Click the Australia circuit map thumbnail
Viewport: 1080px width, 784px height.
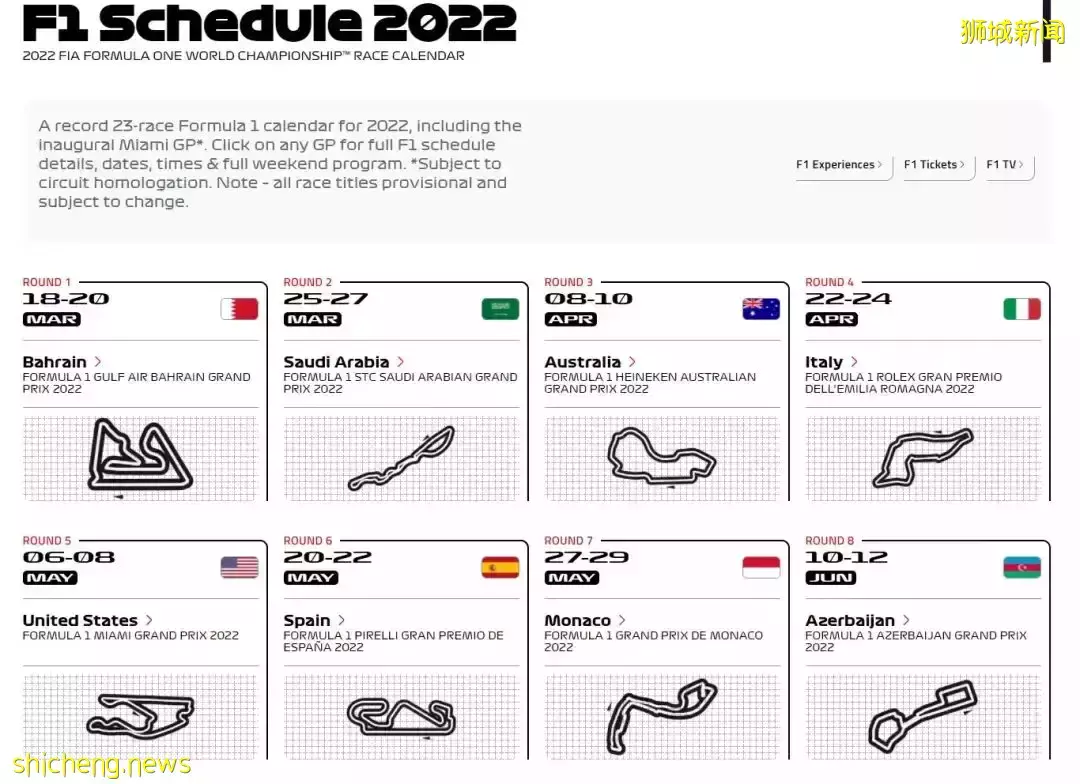click(x=661, y=457)
